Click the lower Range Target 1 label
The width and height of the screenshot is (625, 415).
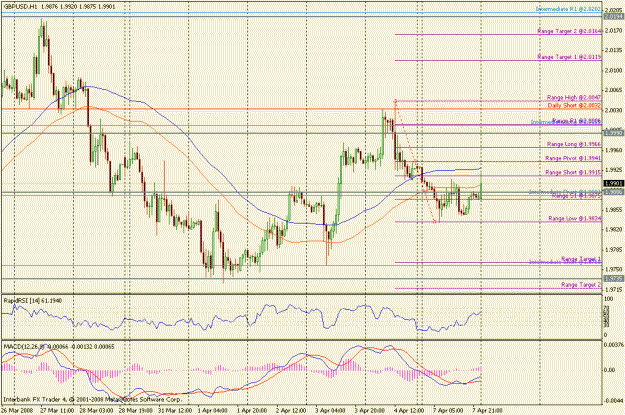click(581, 259)
